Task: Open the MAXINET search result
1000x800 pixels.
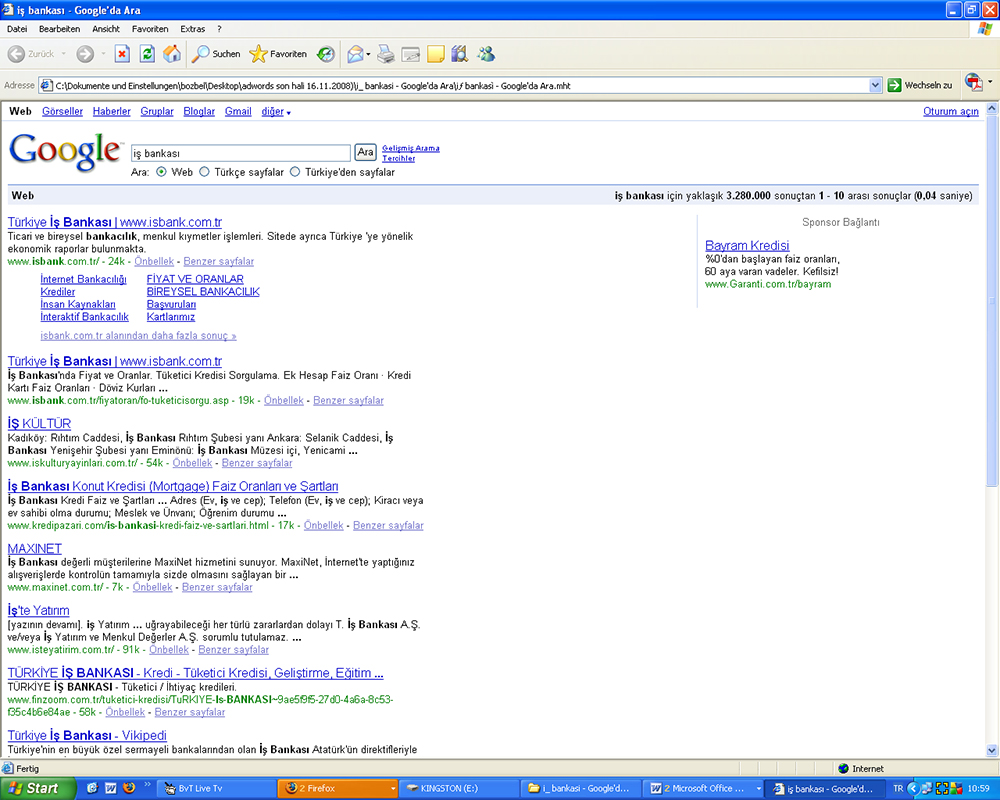Action: (34, 549)
